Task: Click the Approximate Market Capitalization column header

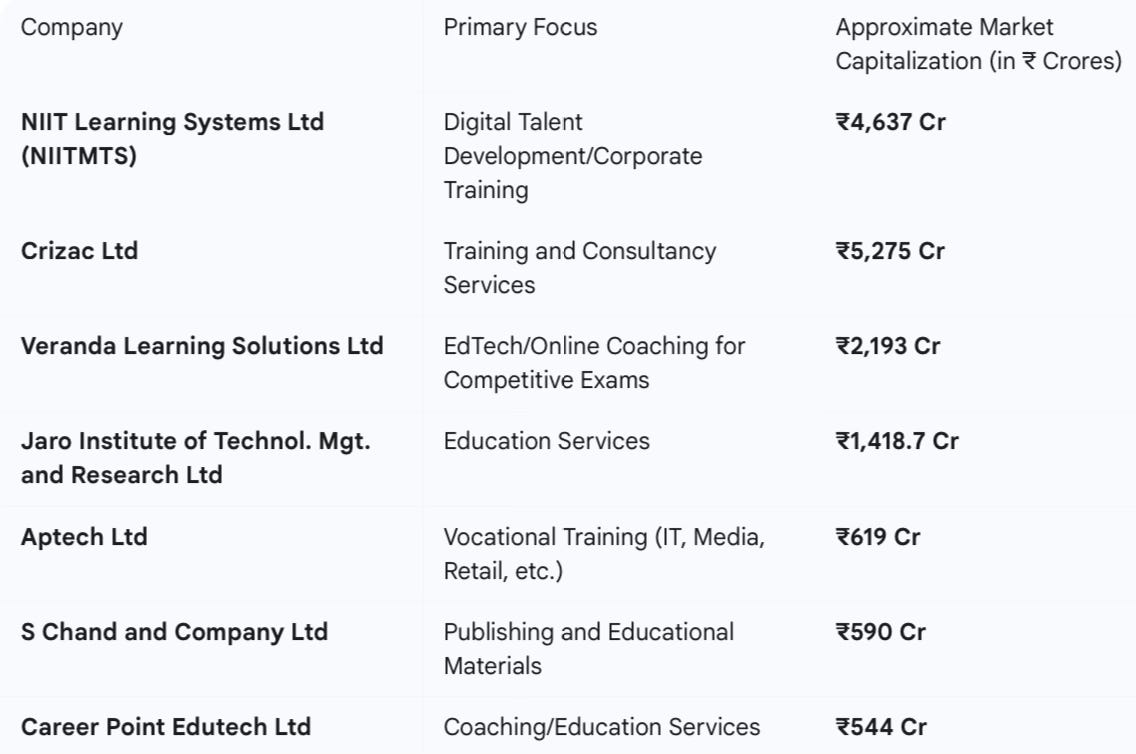Action: (978, 44)
